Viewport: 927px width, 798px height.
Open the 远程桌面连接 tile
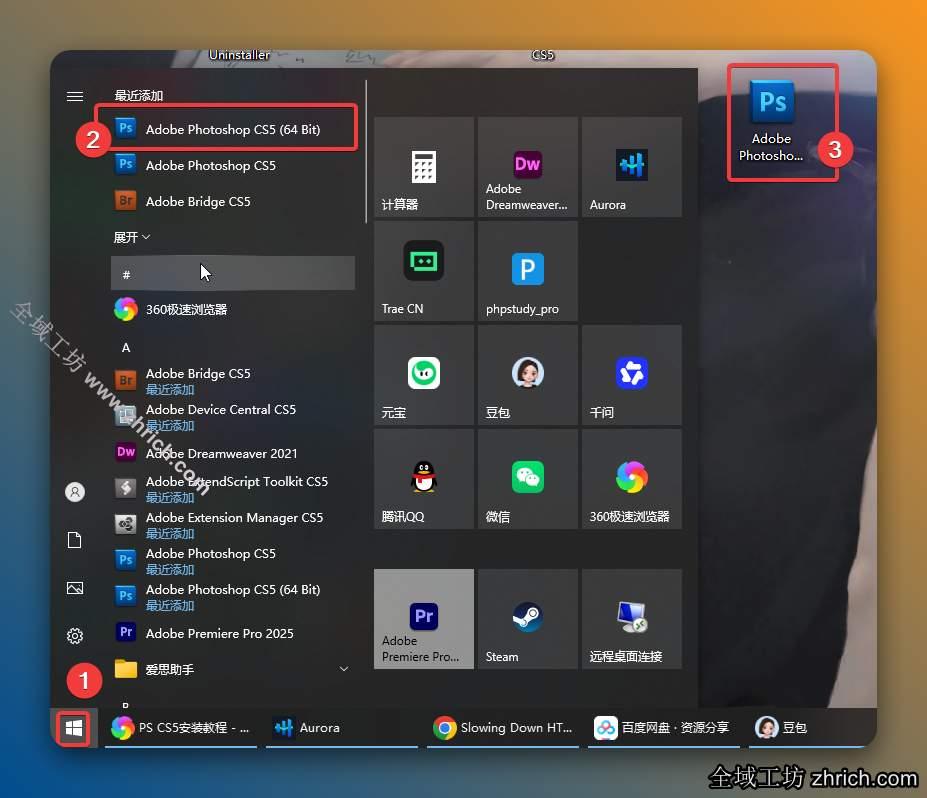(x=631, y=619)
